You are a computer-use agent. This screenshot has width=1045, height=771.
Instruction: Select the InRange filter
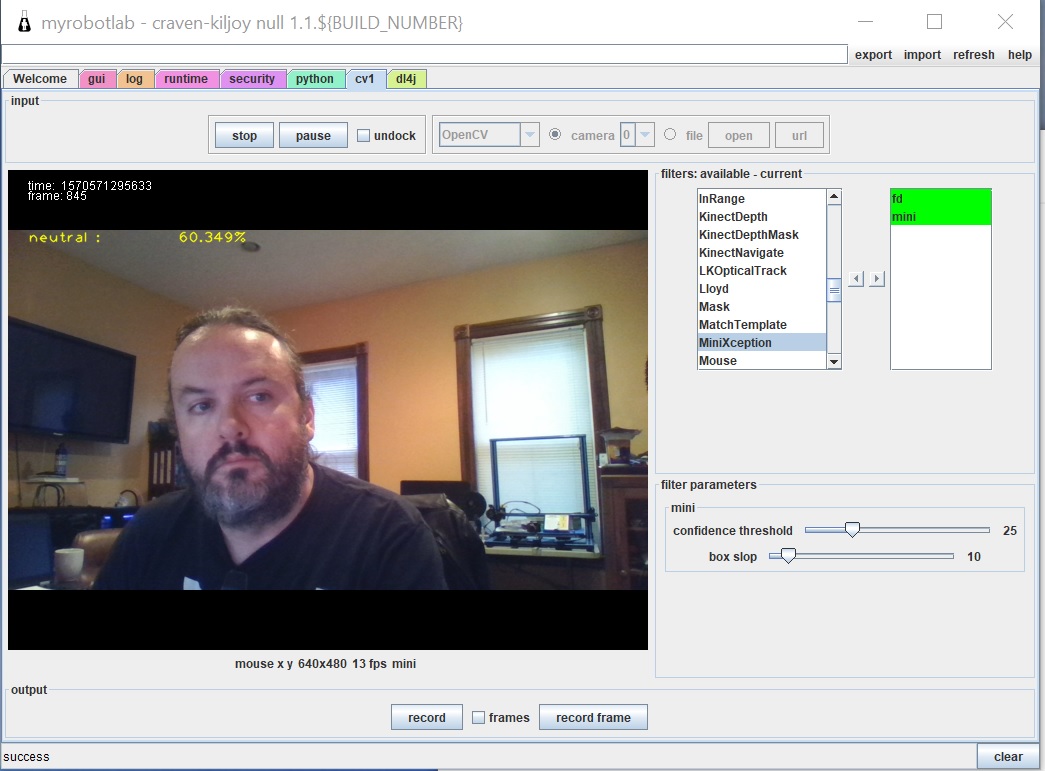pos(762,199)
